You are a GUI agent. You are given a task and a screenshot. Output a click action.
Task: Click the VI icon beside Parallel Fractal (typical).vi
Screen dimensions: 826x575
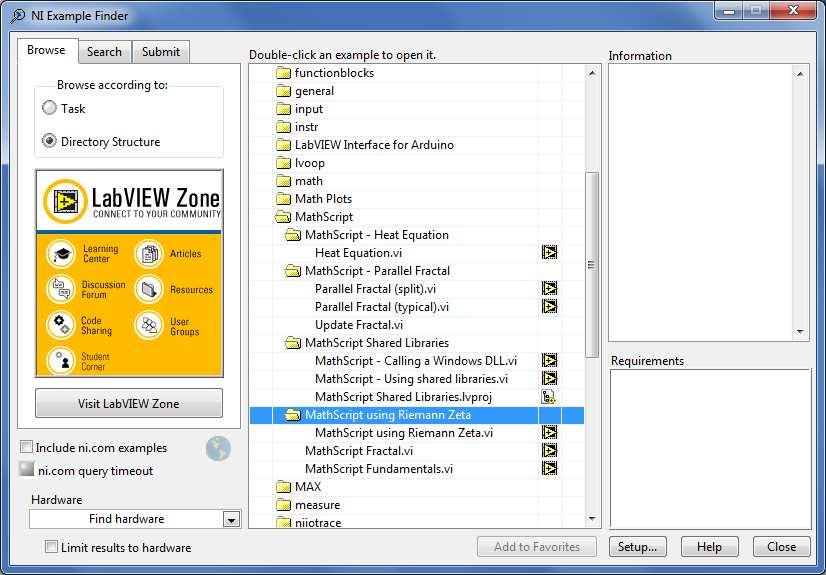tap(549, 306)
